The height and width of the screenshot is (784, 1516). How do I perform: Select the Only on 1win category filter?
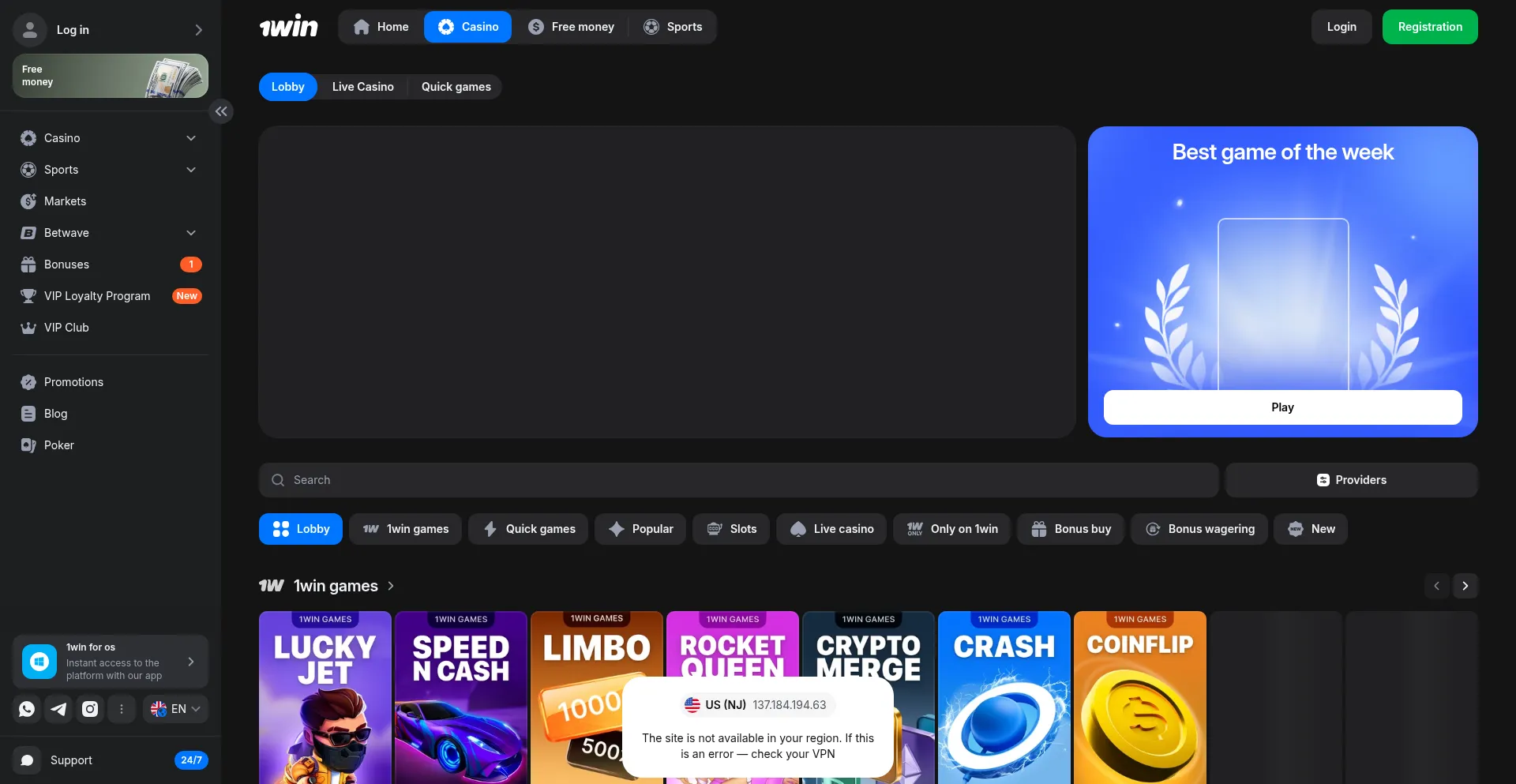[952, 529]
